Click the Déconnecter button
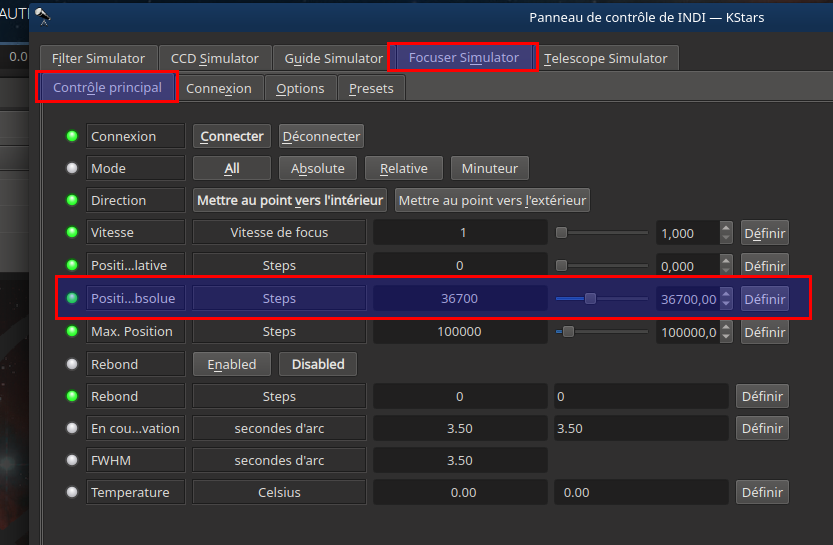833x545 pixels. pos(321,136)
